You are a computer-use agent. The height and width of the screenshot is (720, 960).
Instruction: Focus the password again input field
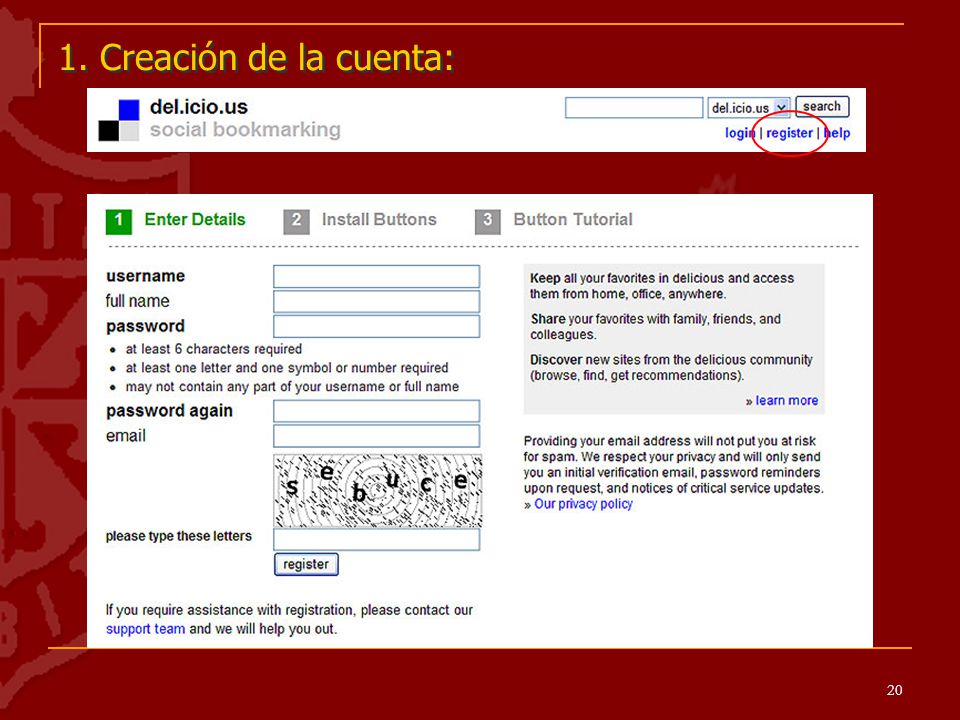[377, 411]
